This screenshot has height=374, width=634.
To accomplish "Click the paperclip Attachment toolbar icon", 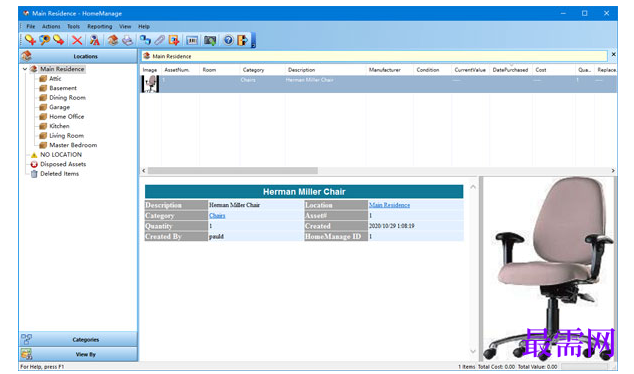I will (160, 40).
